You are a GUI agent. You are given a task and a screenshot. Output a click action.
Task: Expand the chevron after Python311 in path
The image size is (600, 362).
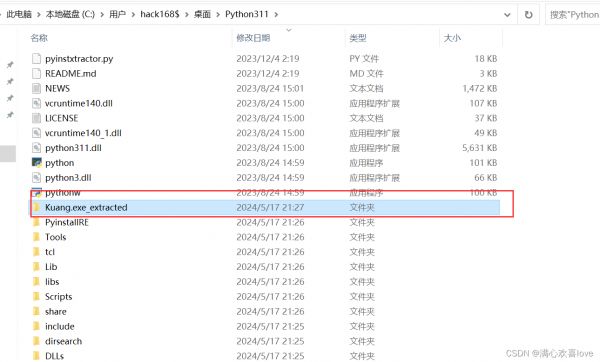click(276, 15)
